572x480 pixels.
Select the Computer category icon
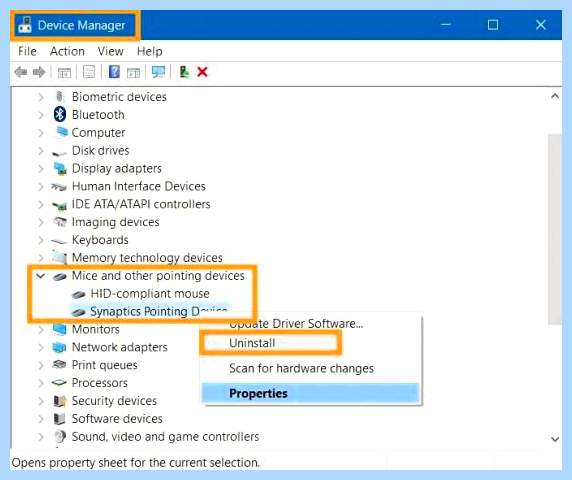click(x=61, y=132)
